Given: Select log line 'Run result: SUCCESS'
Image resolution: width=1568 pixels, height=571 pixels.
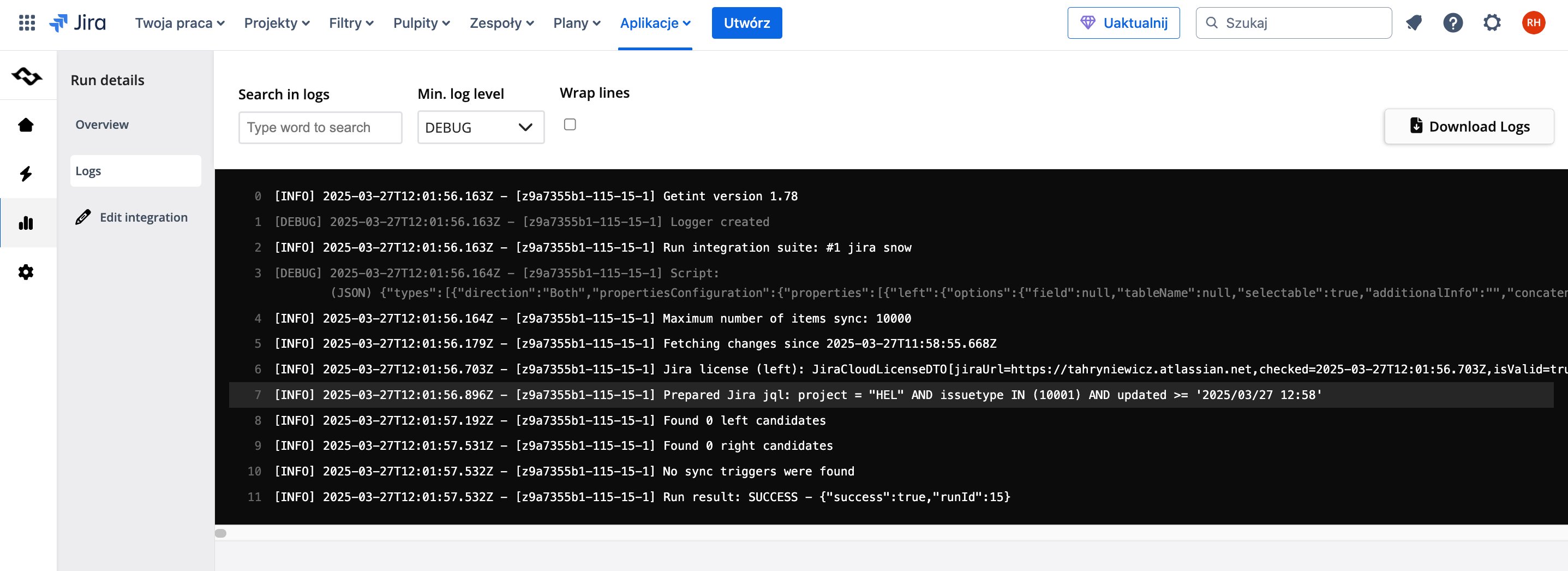Looking at the screenshot, I should pyautogui.click(x=891, y=497).
